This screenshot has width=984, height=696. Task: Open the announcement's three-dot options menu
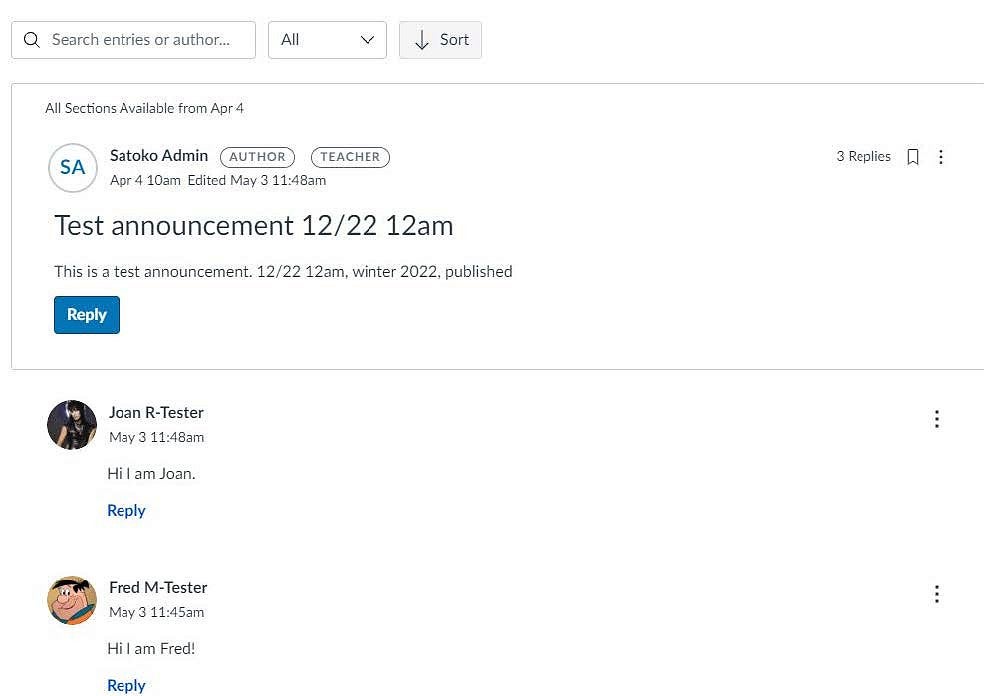940,157
